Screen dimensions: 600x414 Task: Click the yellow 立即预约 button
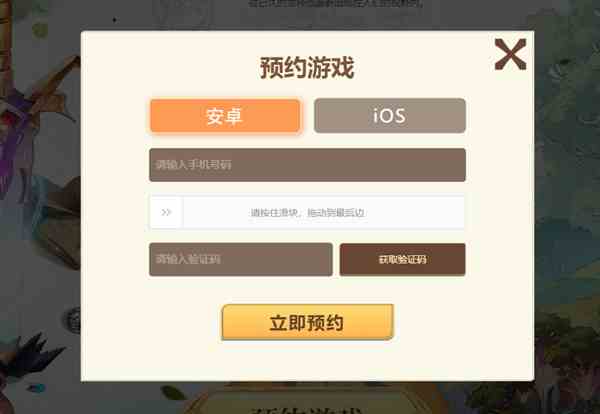[x=307, y=322]
